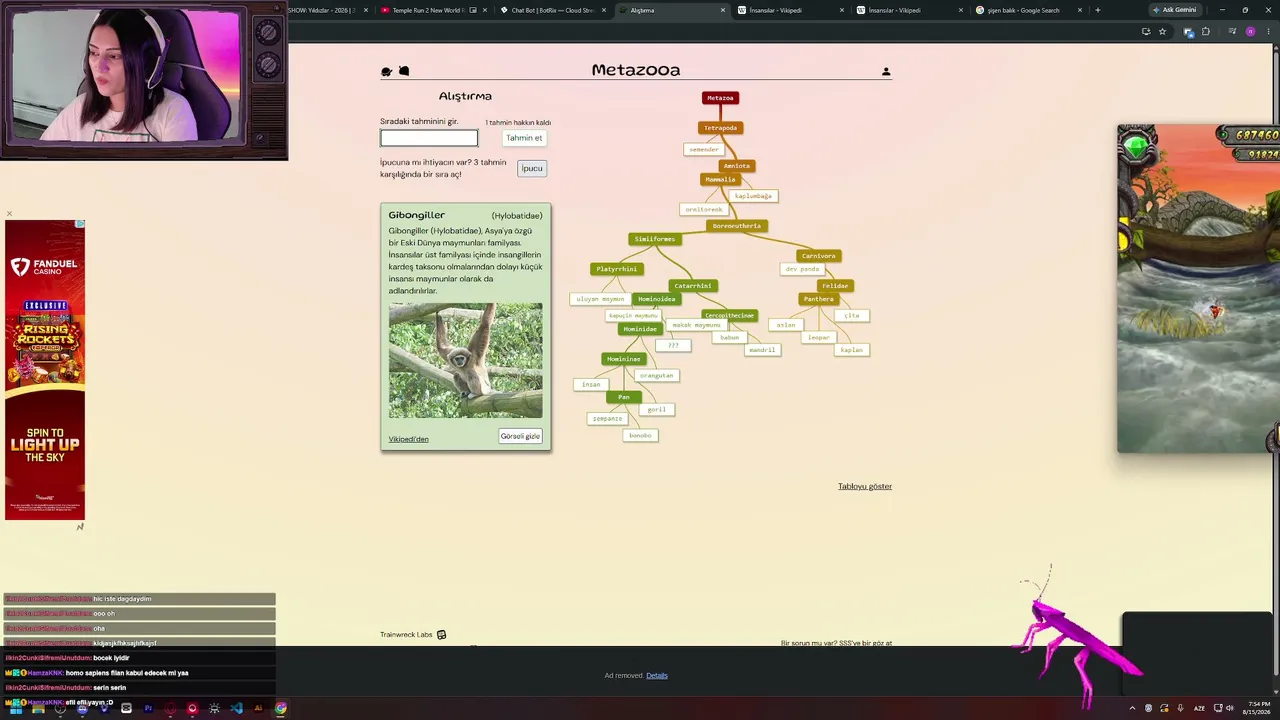Viewport: 1280px width, 720px height.
Task: Open the Chrome profile avatar
Action: click(1250, 32)
